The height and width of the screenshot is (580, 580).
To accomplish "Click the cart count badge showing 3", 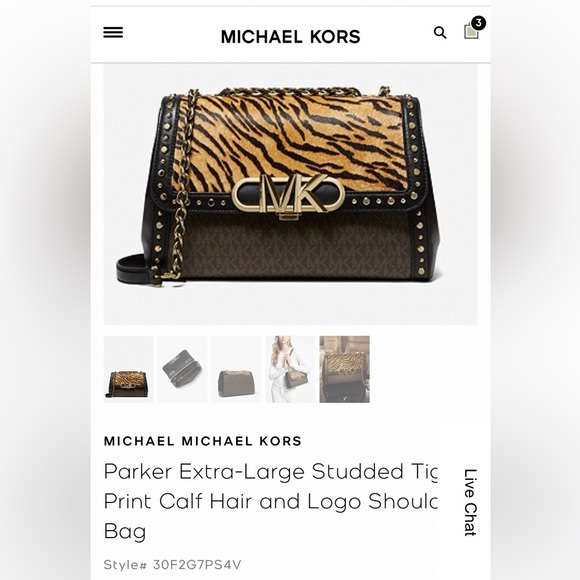I will (x=479, y=23).
